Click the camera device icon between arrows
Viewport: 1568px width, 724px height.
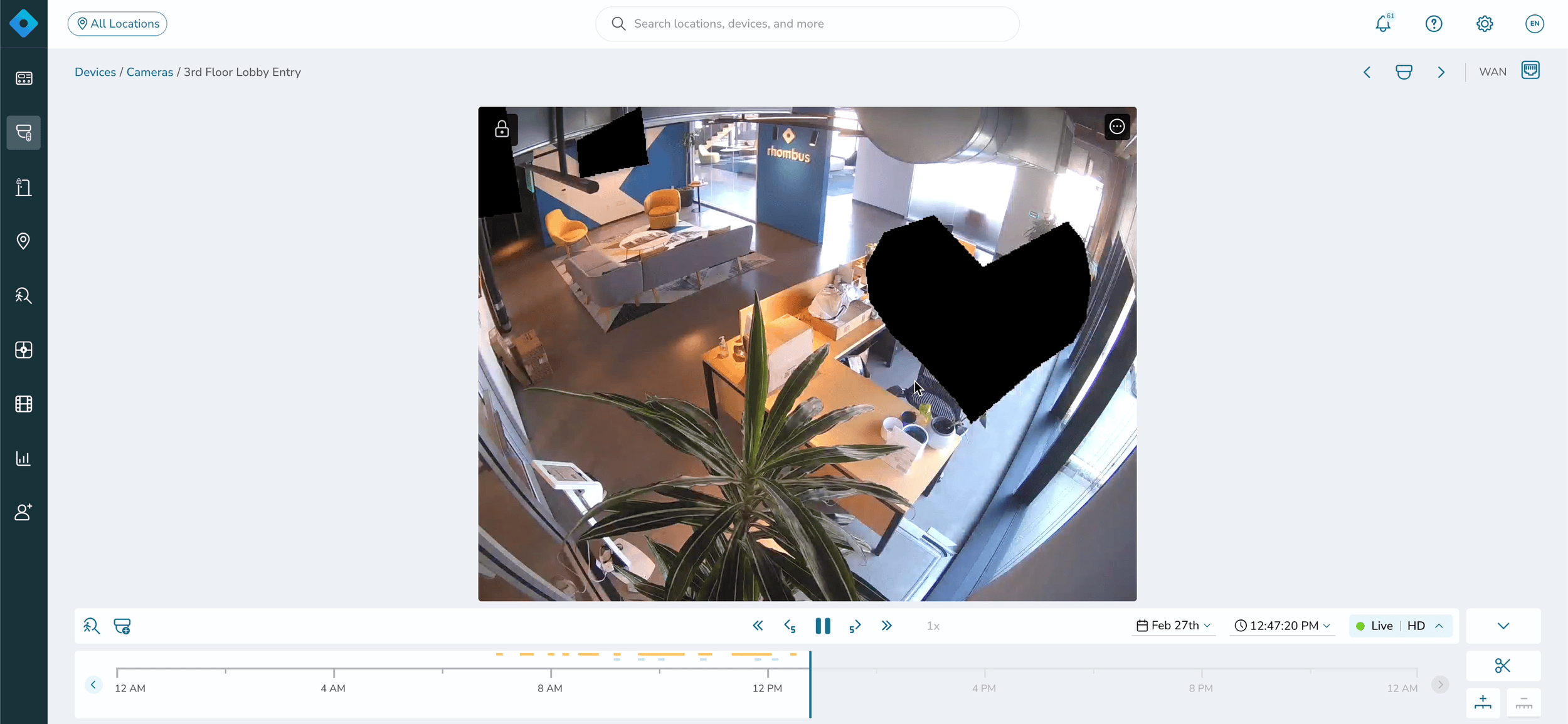(1404, 72)
